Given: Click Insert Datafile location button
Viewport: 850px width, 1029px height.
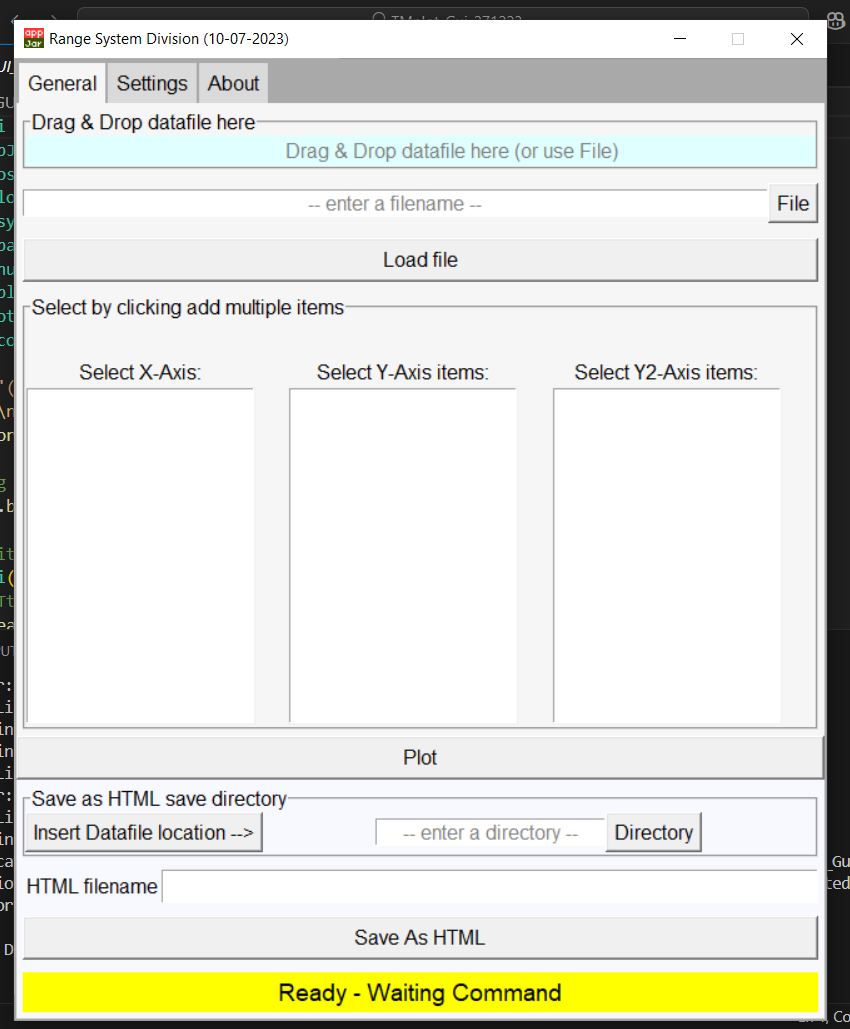Looking at the screenshot, I should (x=143, y=832).
